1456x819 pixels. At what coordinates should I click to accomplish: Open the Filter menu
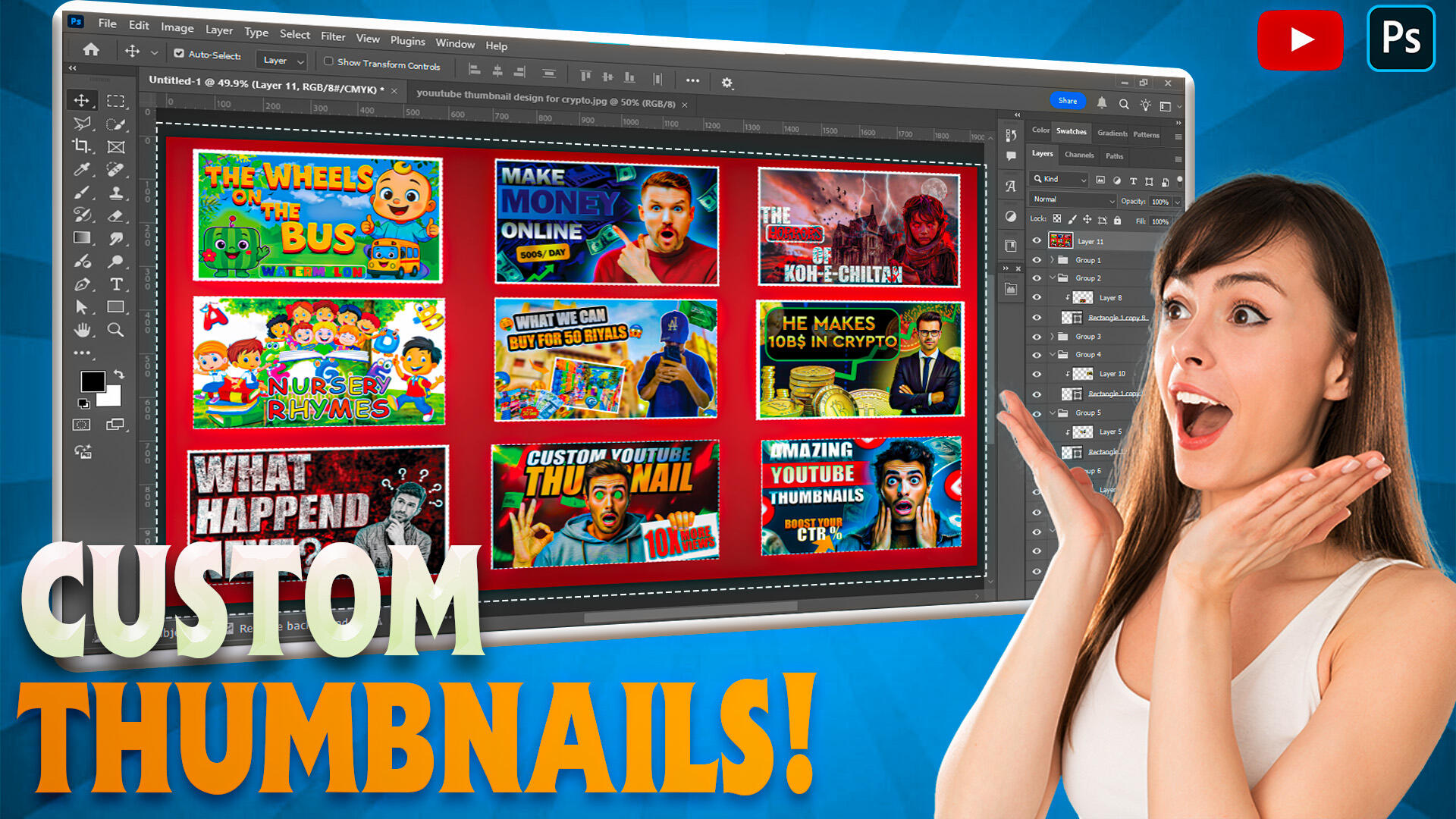click(333, 36)
